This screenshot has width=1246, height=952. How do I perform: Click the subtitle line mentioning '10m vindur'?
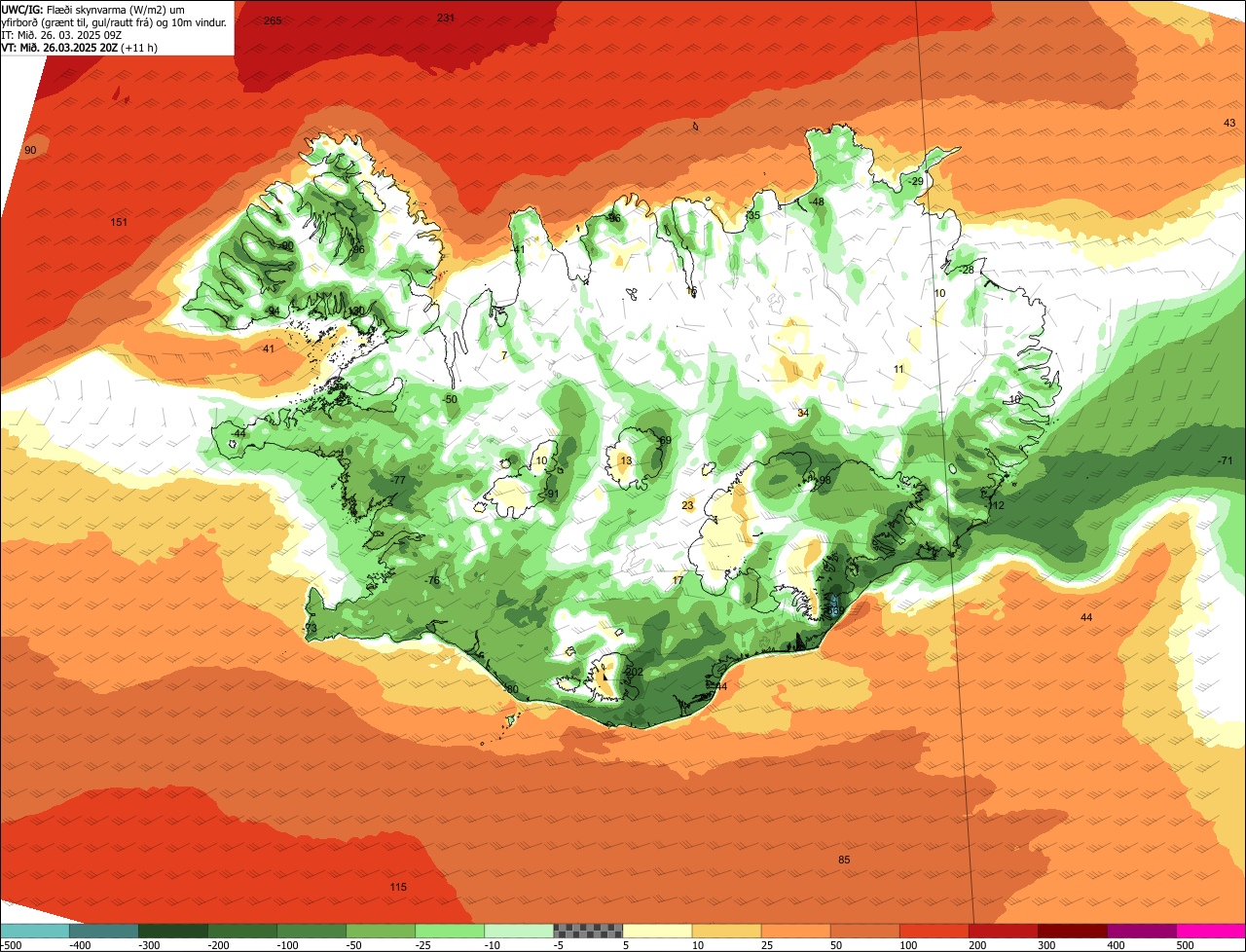click(114, 21)
